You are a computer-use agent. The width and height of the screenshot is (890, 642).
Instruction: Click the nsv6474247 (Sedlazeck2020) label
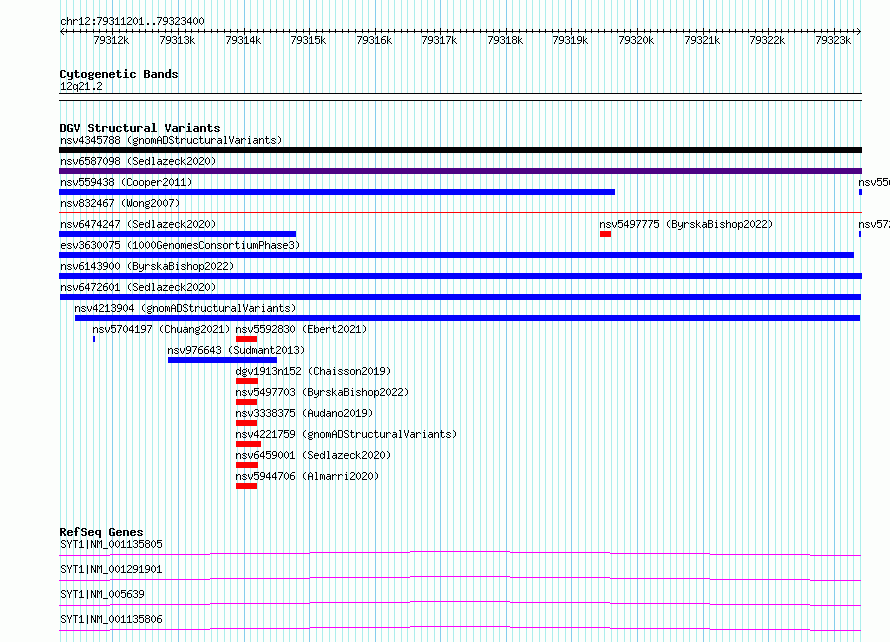click(138, 224)
